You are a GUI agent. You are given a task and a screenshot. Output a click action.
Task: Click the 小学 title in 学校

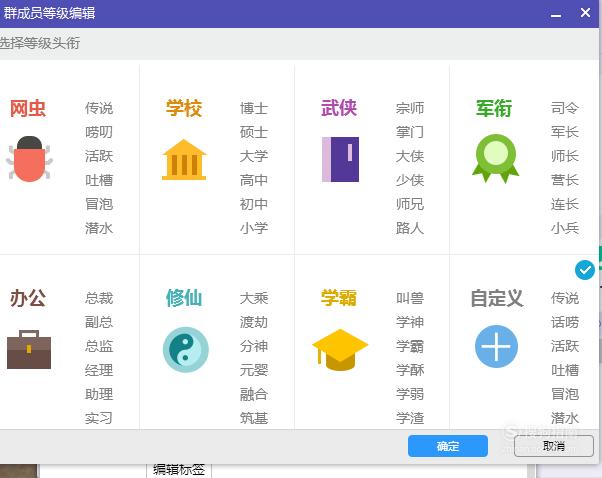point(254,228)
